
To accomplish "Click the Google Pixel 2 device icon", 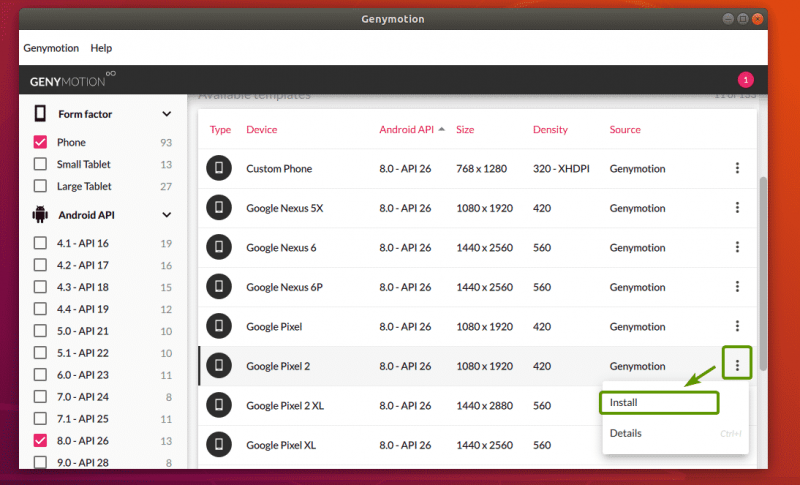I will point(219,366).
